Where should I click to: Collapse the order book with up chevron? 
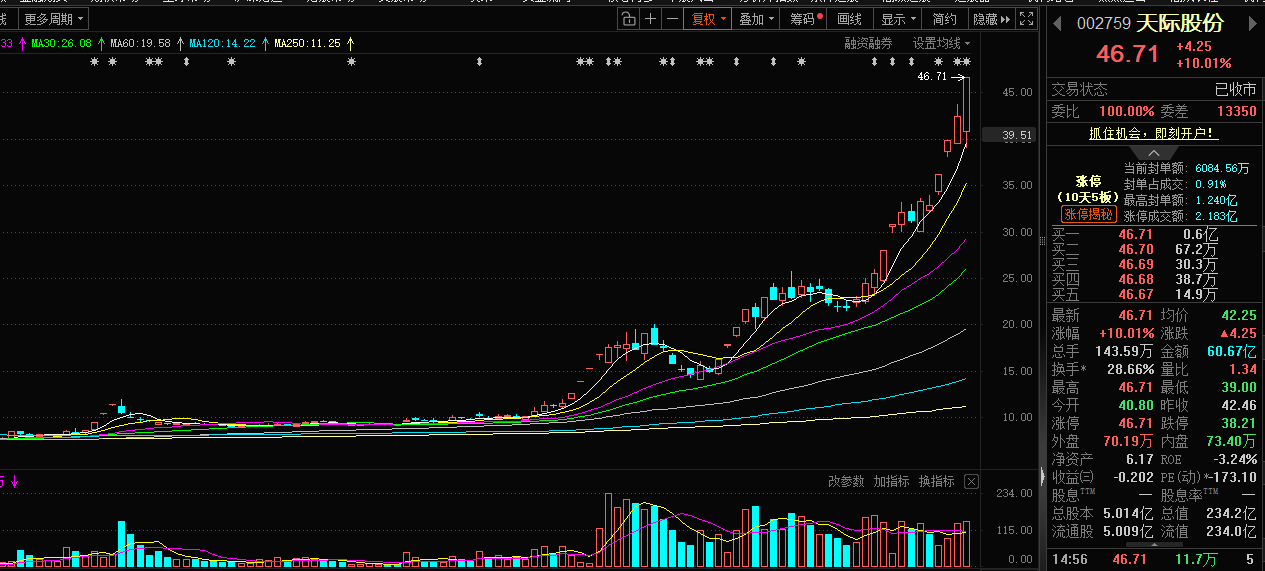coord(1153,152)
